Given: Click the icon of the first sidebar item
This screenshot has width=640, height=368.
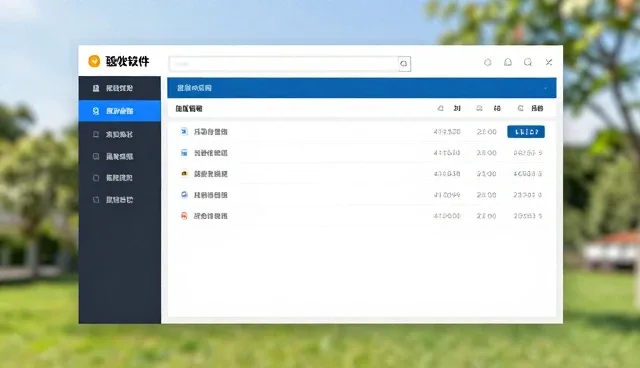Looking at the screenshot, I should click(x=96, y=88).
